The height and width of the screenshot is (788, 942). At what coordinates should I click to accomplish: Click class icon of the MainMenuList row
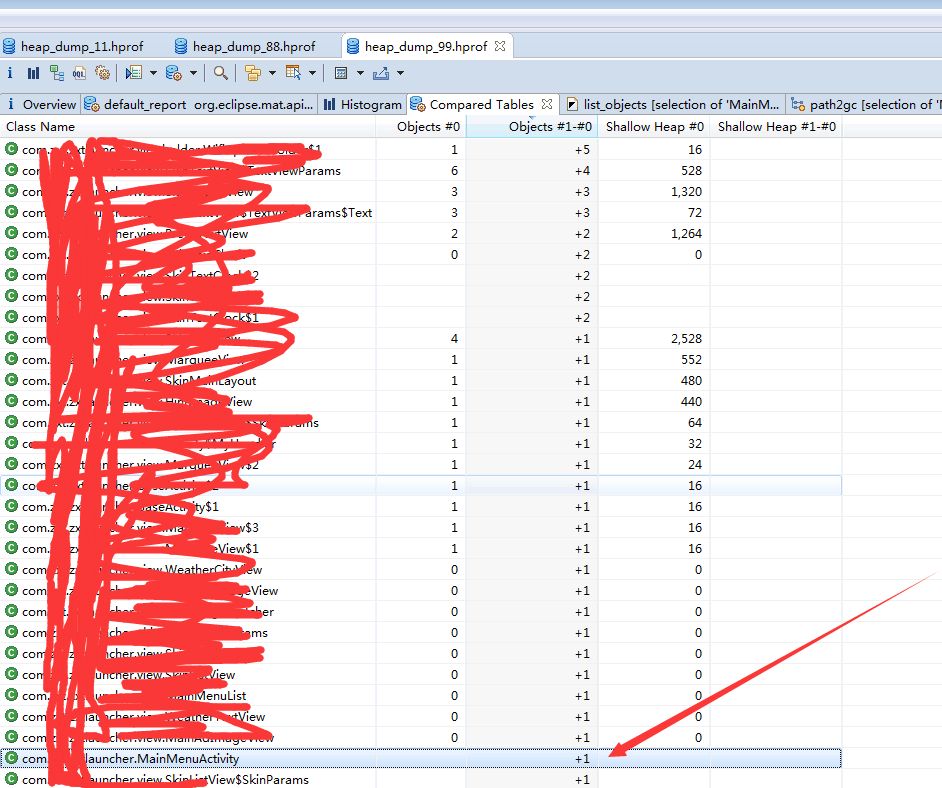coord(11,695)
